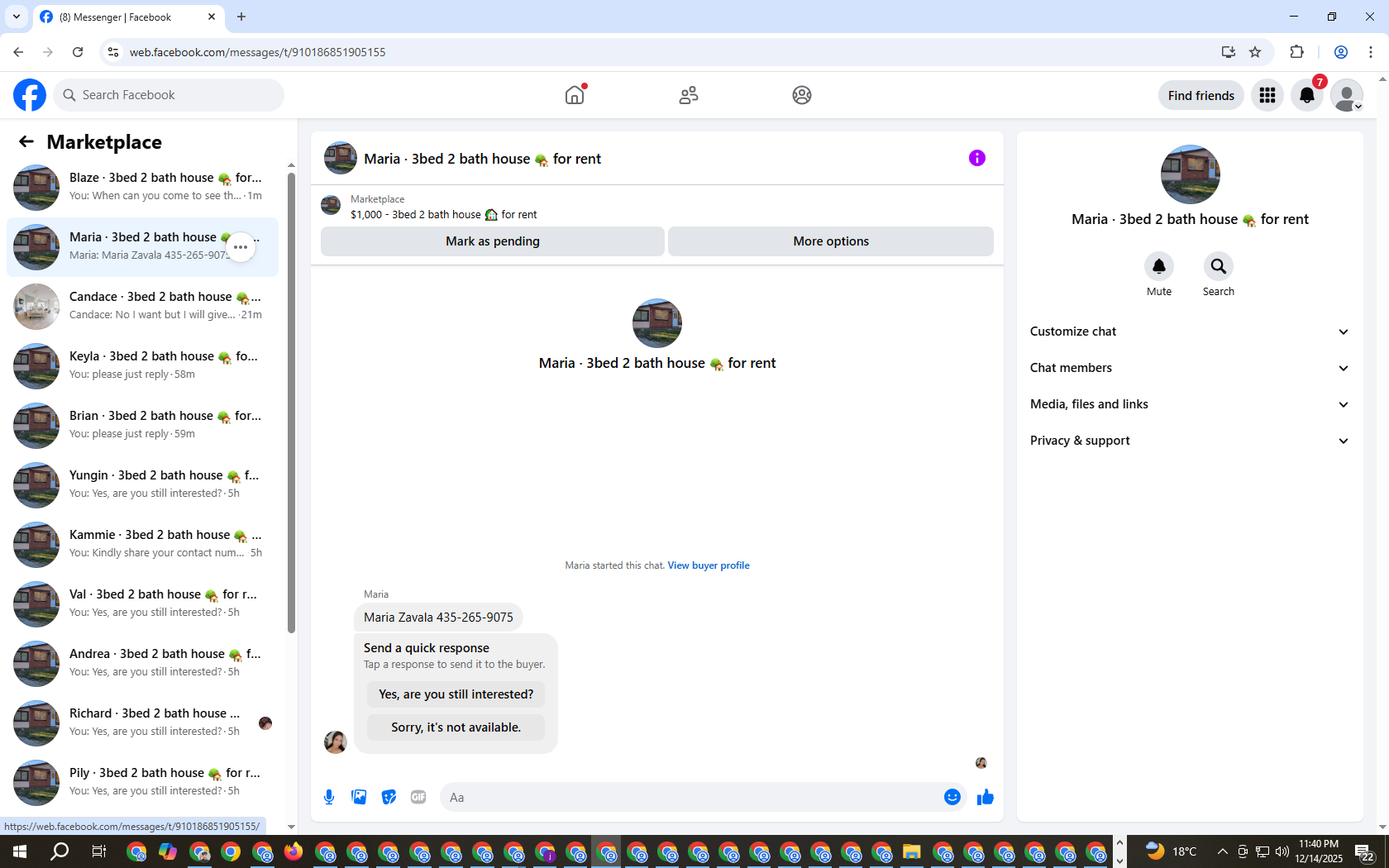Open the purple conversation information icon
The image size is (1389, 868).
977,158
